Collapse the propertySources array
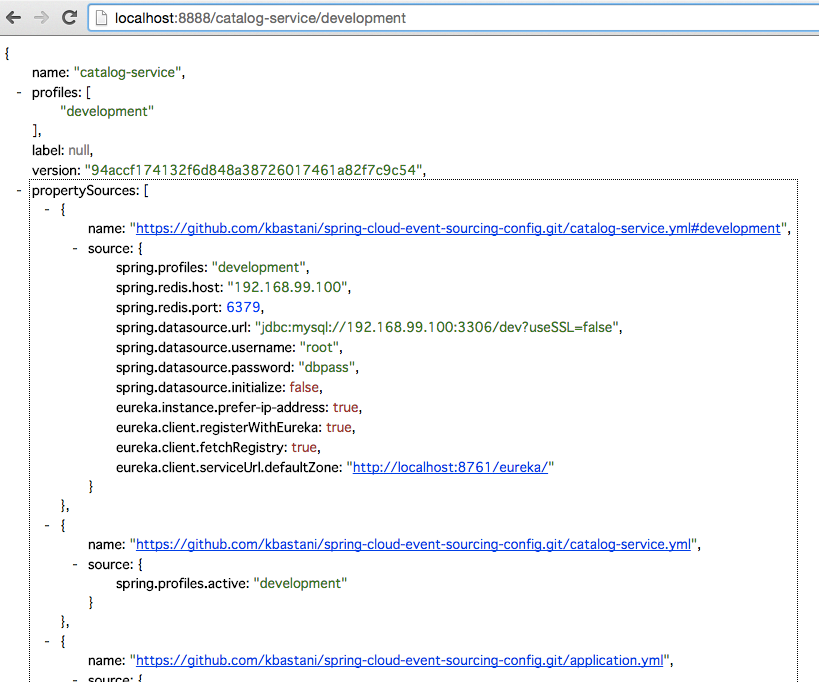 [x=19, y=190]
